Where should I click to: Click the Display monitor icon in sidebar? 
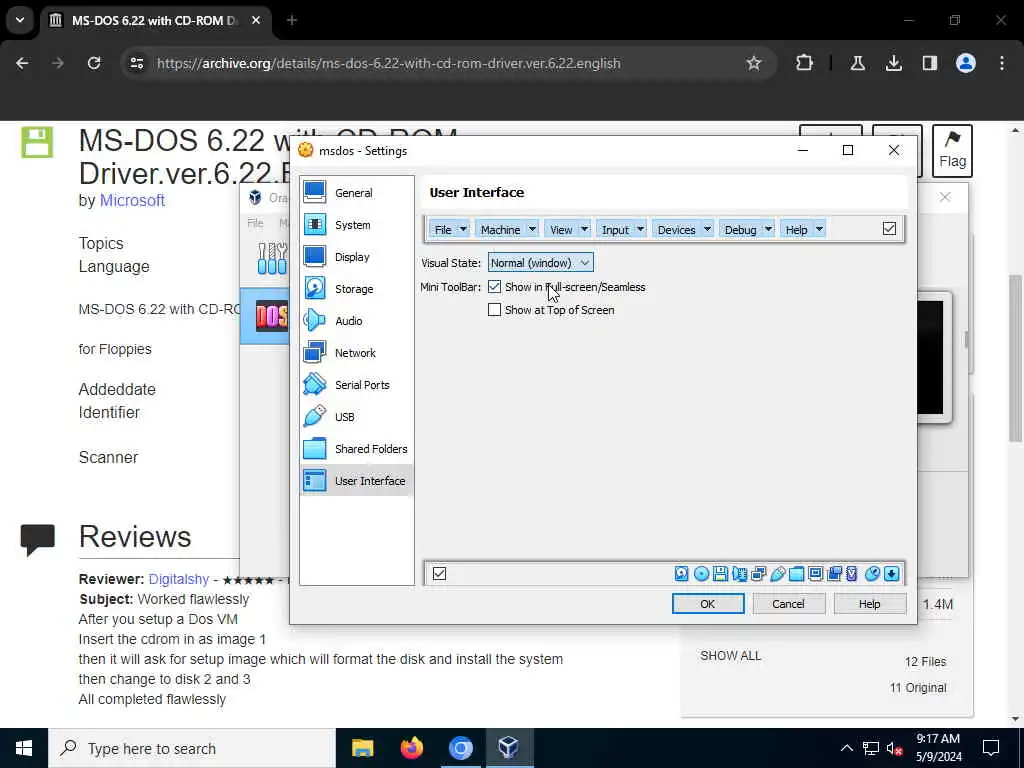click(x=314, y=256)
